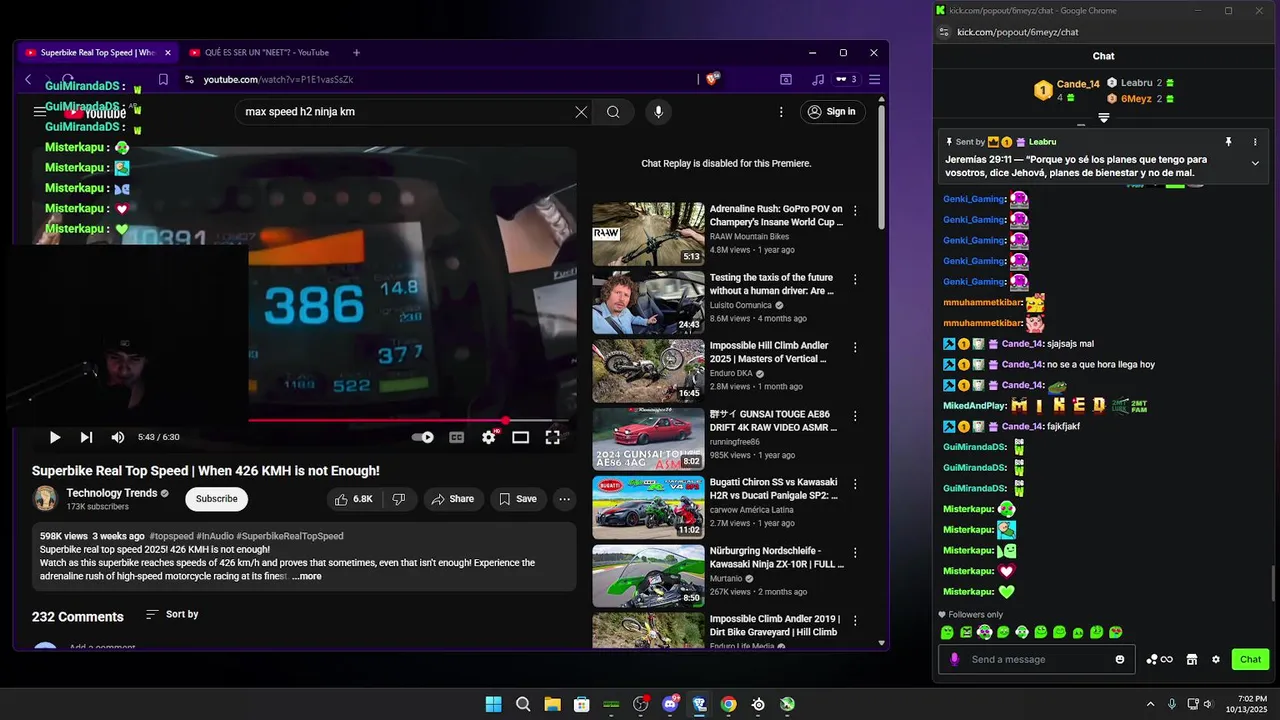Open emoji picker in chat input
Screen dimensions: 1280x720
click(x=1120, y=659)
